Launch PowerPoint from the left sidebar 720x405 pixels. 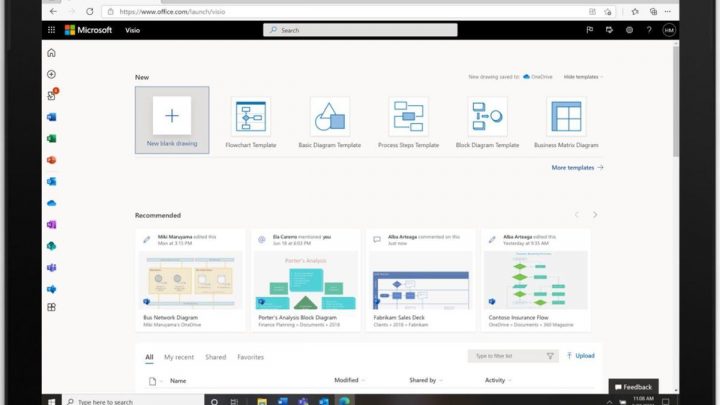52,160
